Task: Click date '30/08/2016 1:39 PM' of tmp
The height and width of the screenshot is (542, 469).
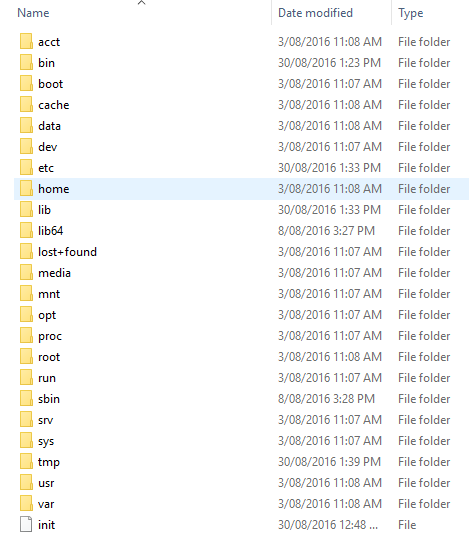Action: [x=329, y=462]
